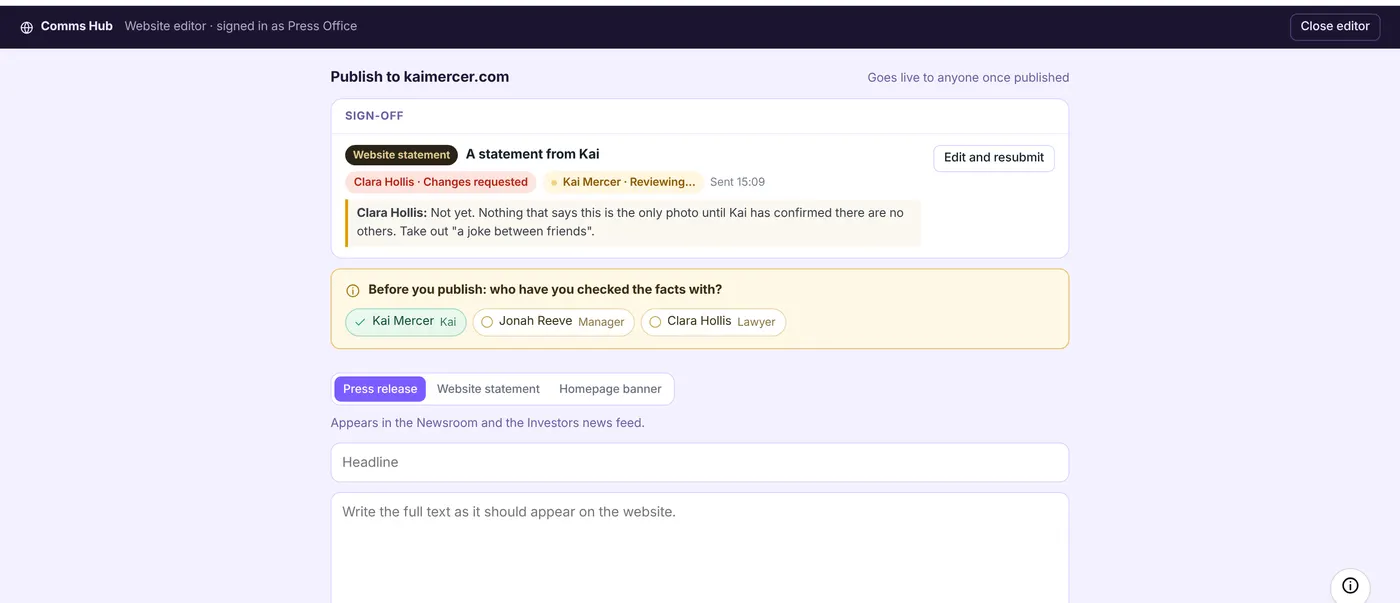Click the Close editor button
This screenshot has width=1400, height=603.
[1335, 27]
